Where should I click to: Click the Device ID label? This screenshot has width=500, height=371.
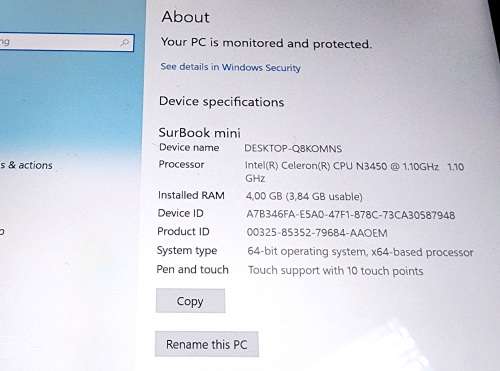180,213
